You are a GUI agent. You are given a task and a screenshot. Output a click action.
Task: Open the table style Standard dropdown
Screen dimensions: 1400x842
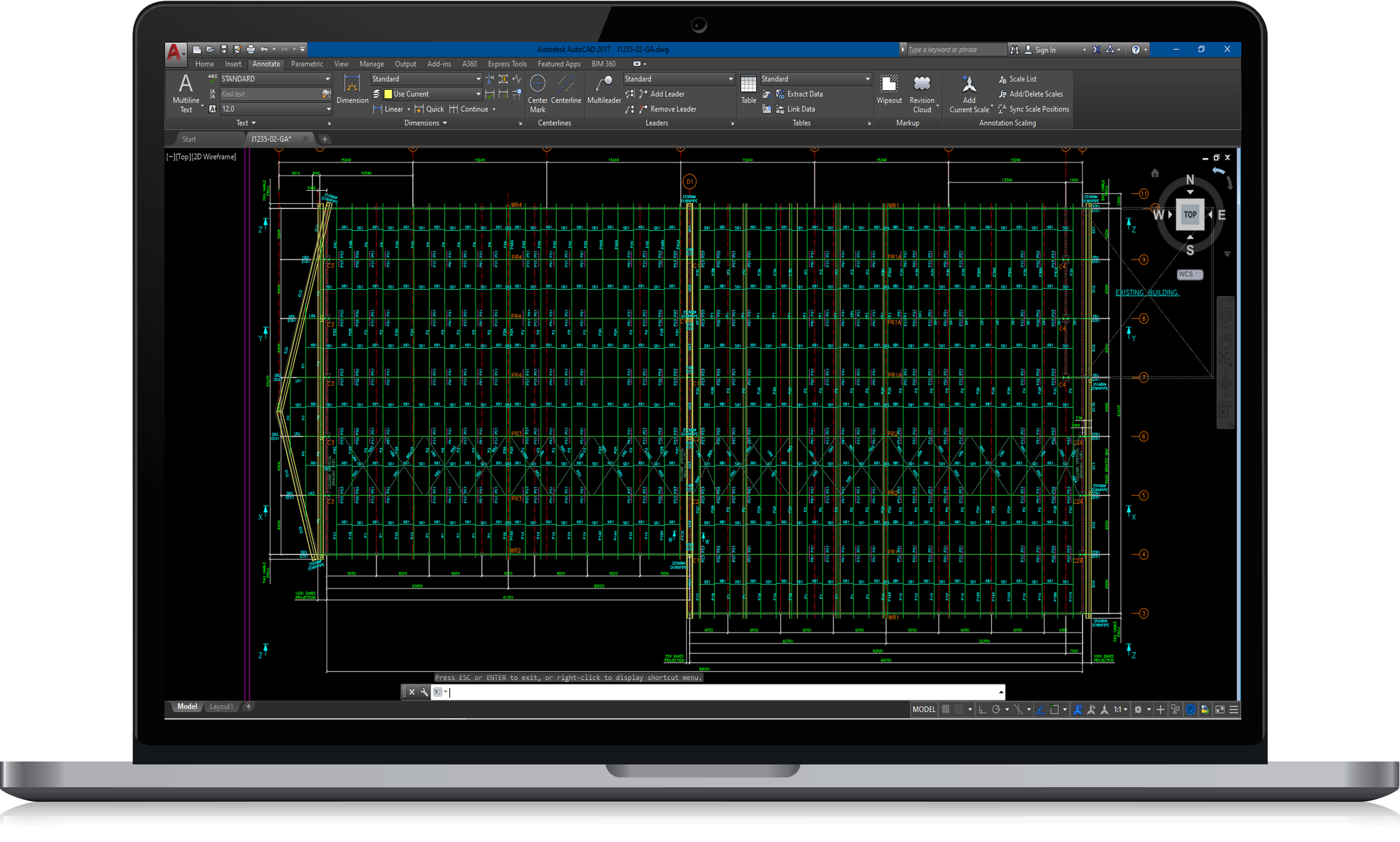click(x=815, y=79)
